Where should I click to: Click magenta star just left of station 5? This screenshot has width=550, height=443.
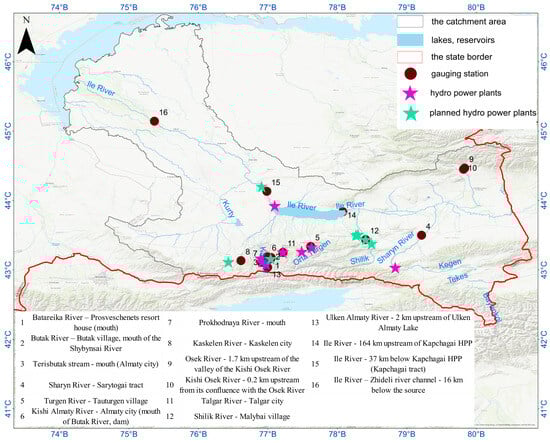pos(301,252)
